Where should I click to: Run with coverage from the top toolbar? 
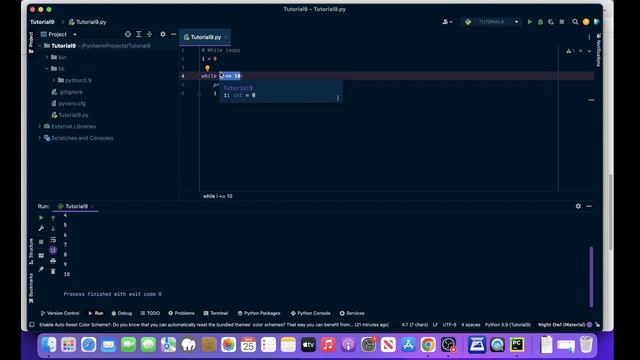(551, 22)
